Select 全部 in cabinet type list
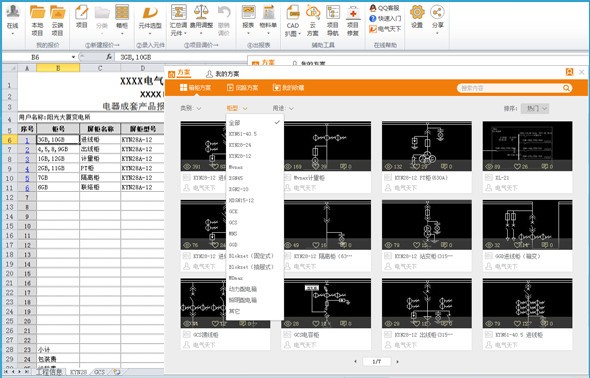Viewport: 590px width, 378px height. click(x=254, y=123)
